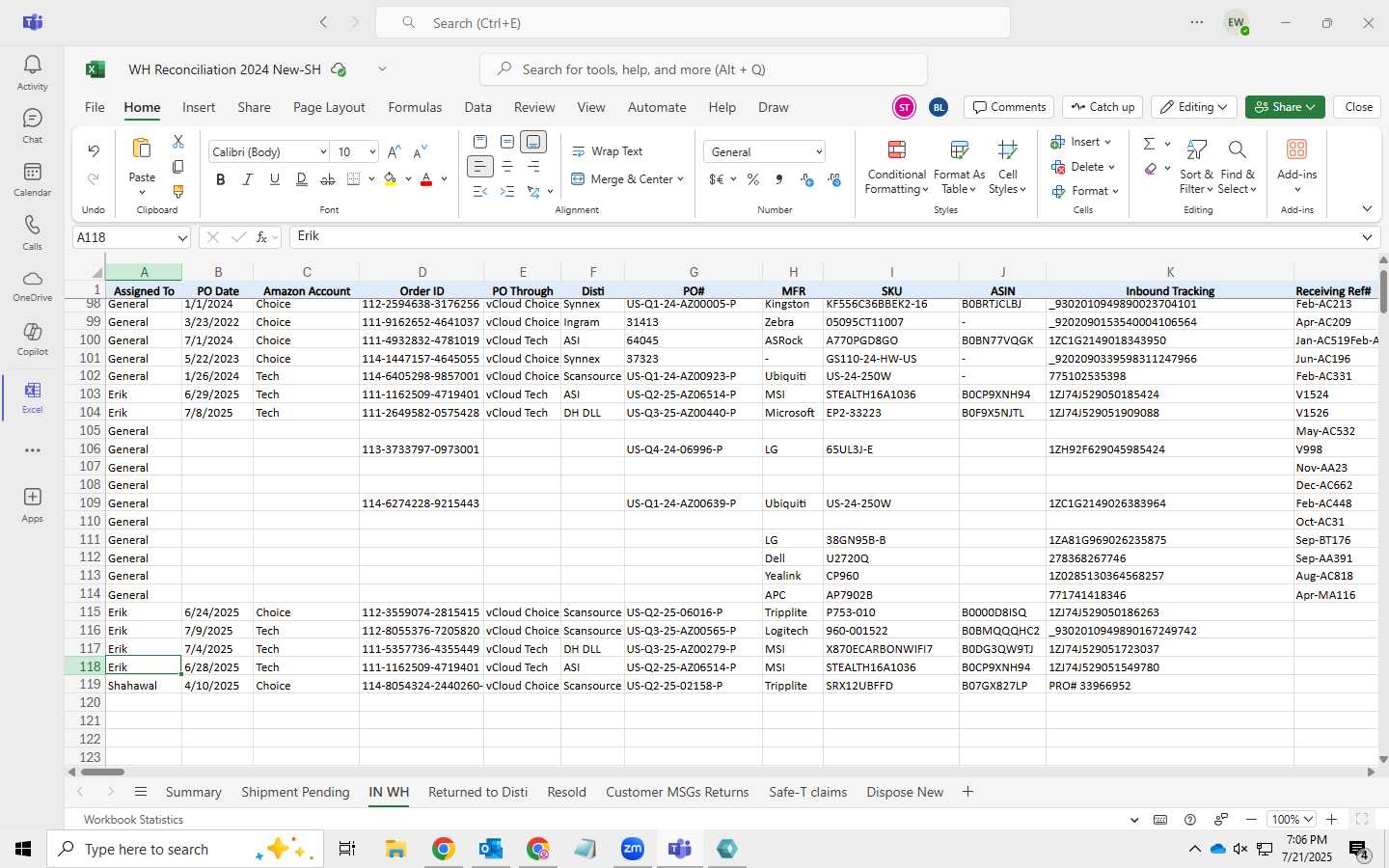
Task: Expand the formula bar chevron
Action: pyautogui.click(x=1367, y=237)
